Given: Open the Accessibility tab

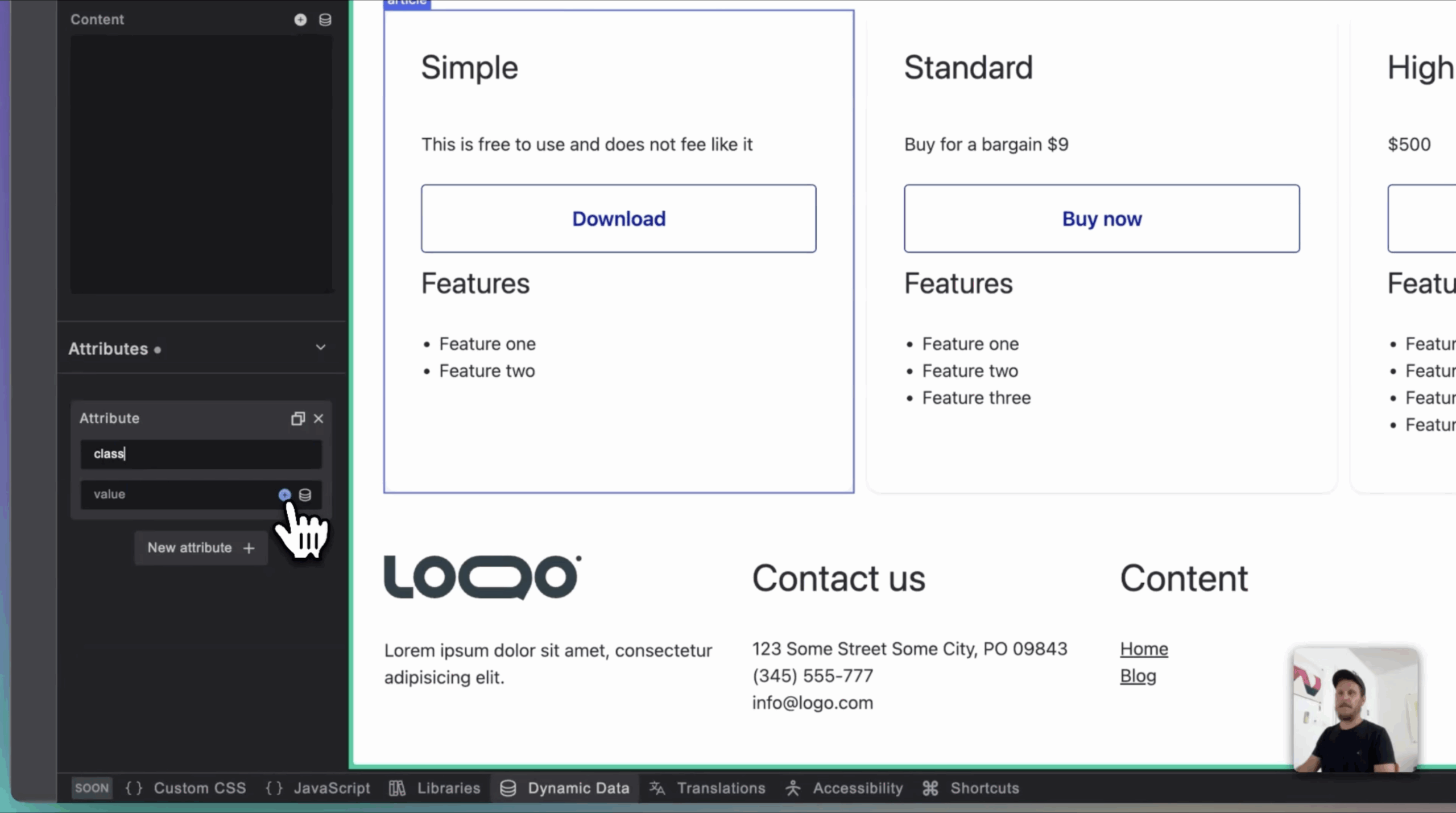Looking at the screenshot, I should pos(844,788).
